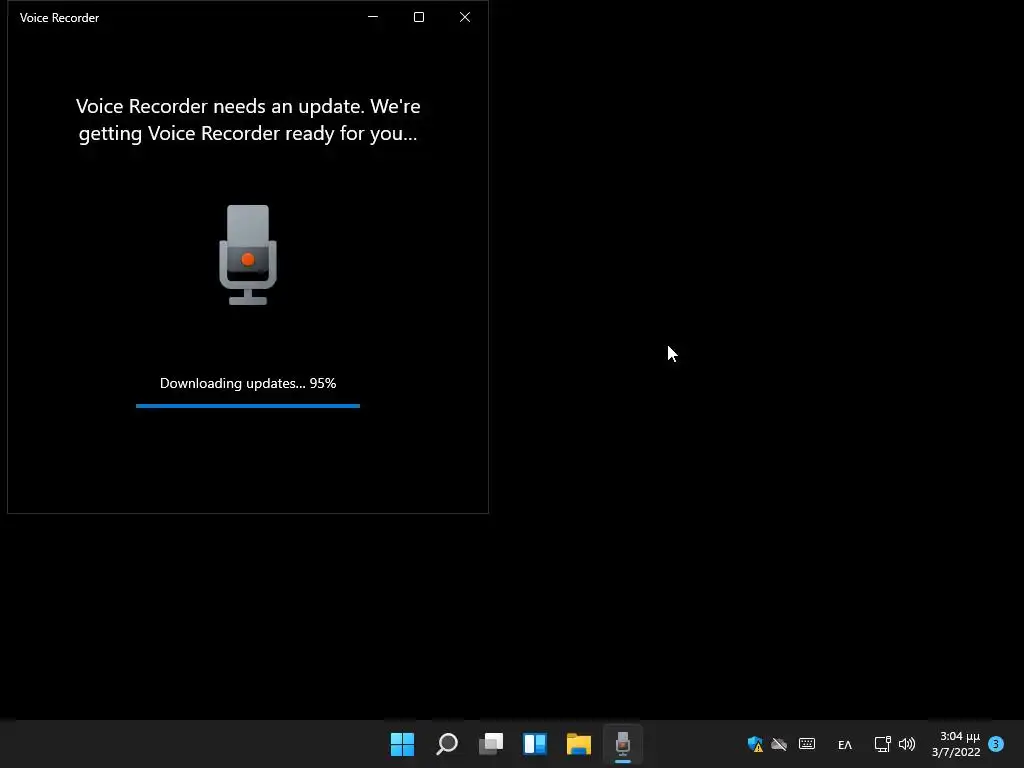1024x768 pixels.
Task: Click the microphone image in Voice Recorder
Action: 248,255
